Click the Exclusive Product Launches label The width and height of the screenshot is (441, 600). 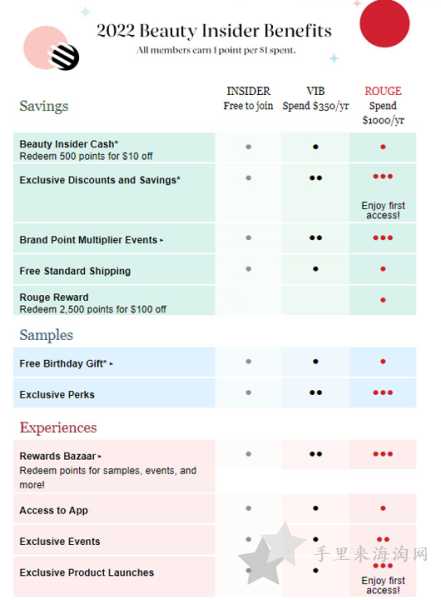[x=87, y=572]
